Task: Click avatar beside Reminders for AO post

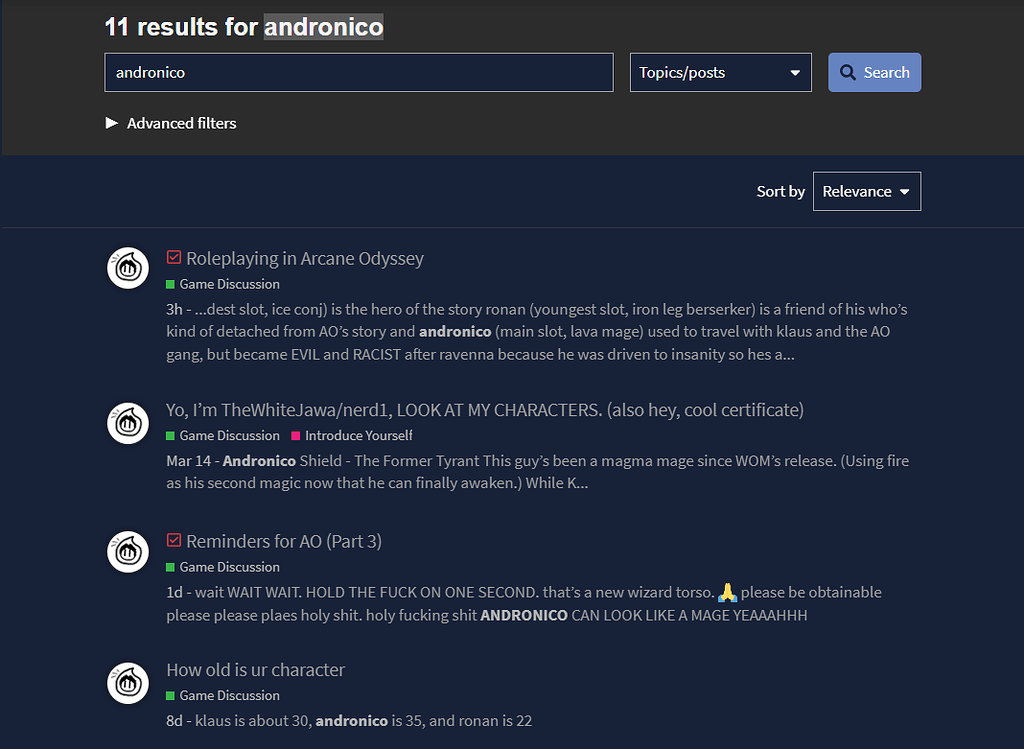Action: (128, 552)
